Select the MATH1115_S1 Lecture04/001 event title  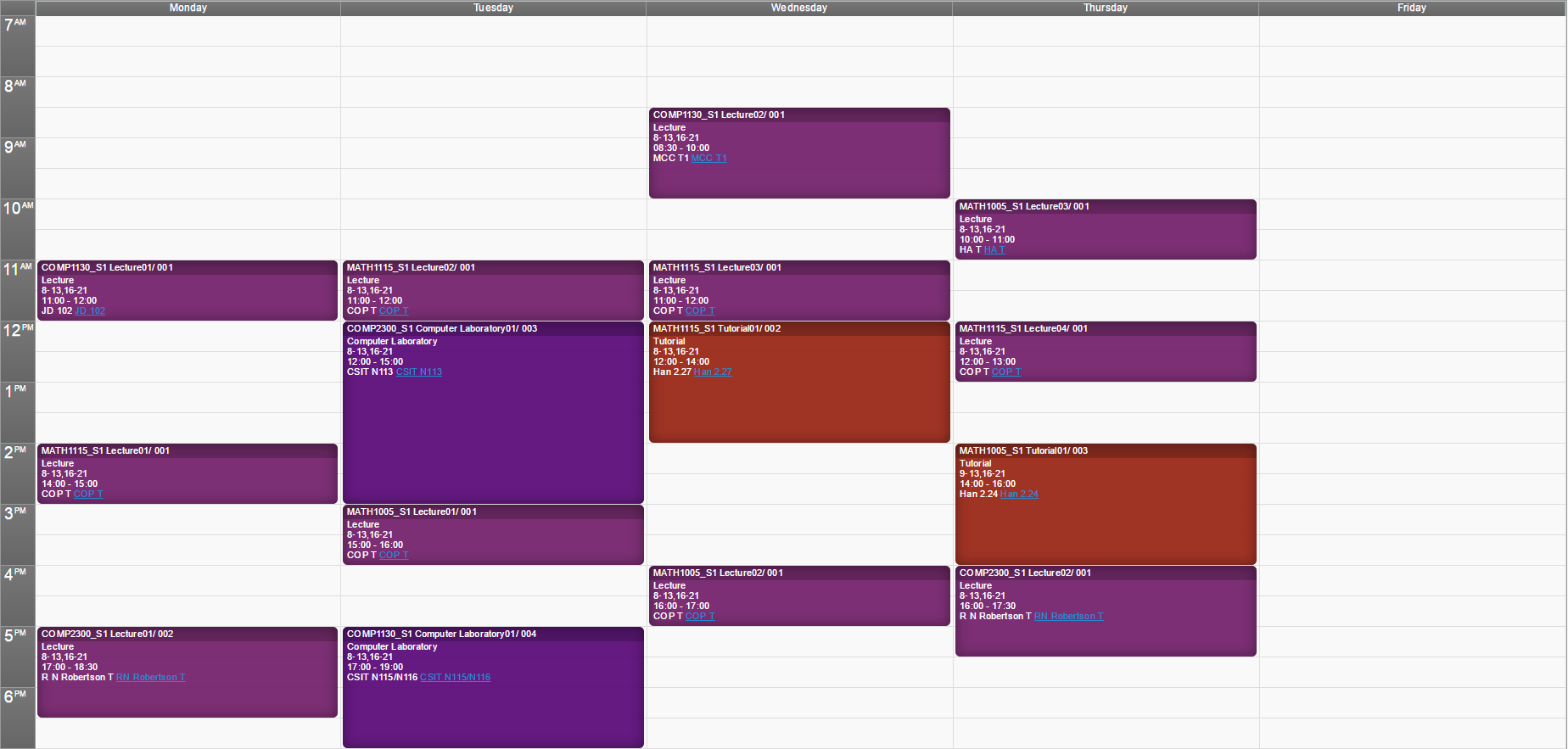(x=1023, y=329)
